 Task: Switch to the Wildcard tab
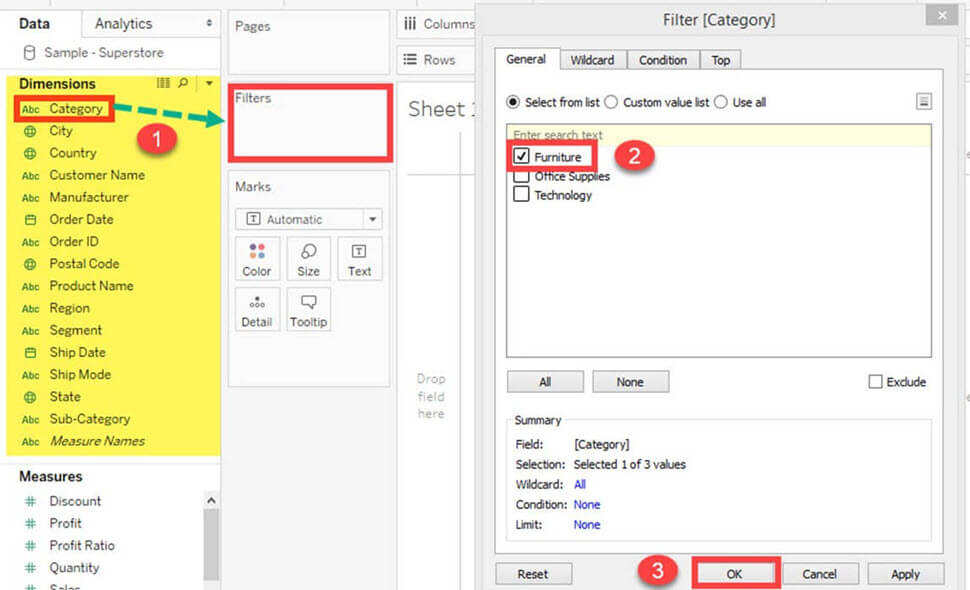pyautogui.click(x=592, y=60)
